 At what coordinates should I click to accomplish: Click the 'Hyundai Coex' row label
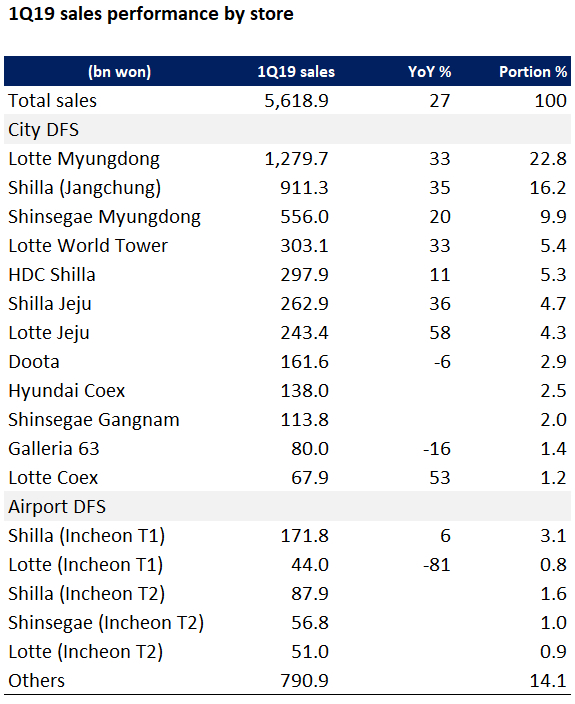click(x=66, y=391)
